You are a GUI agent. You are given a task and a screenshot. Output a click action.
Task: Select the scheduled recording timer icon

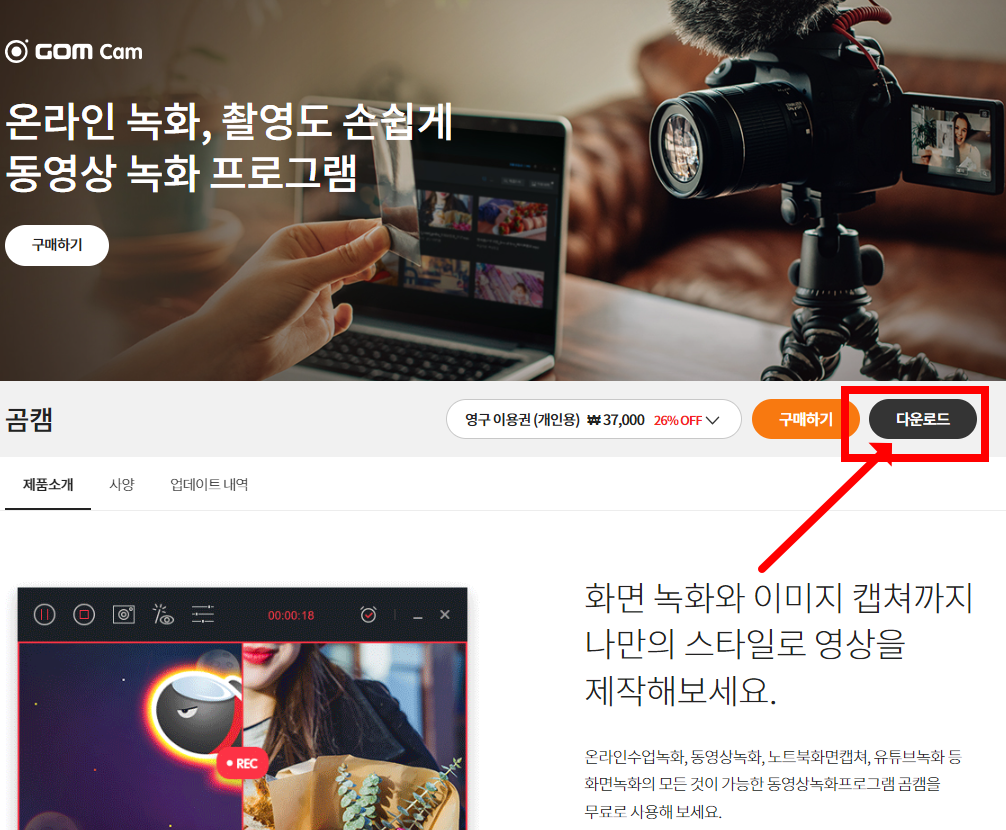(x=368, y=614)
